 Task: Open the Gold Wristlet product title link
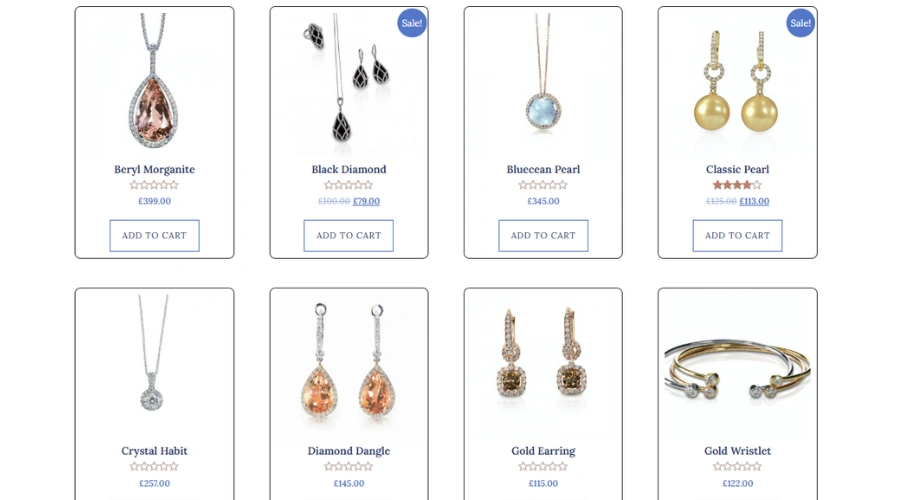pos(738,451)
